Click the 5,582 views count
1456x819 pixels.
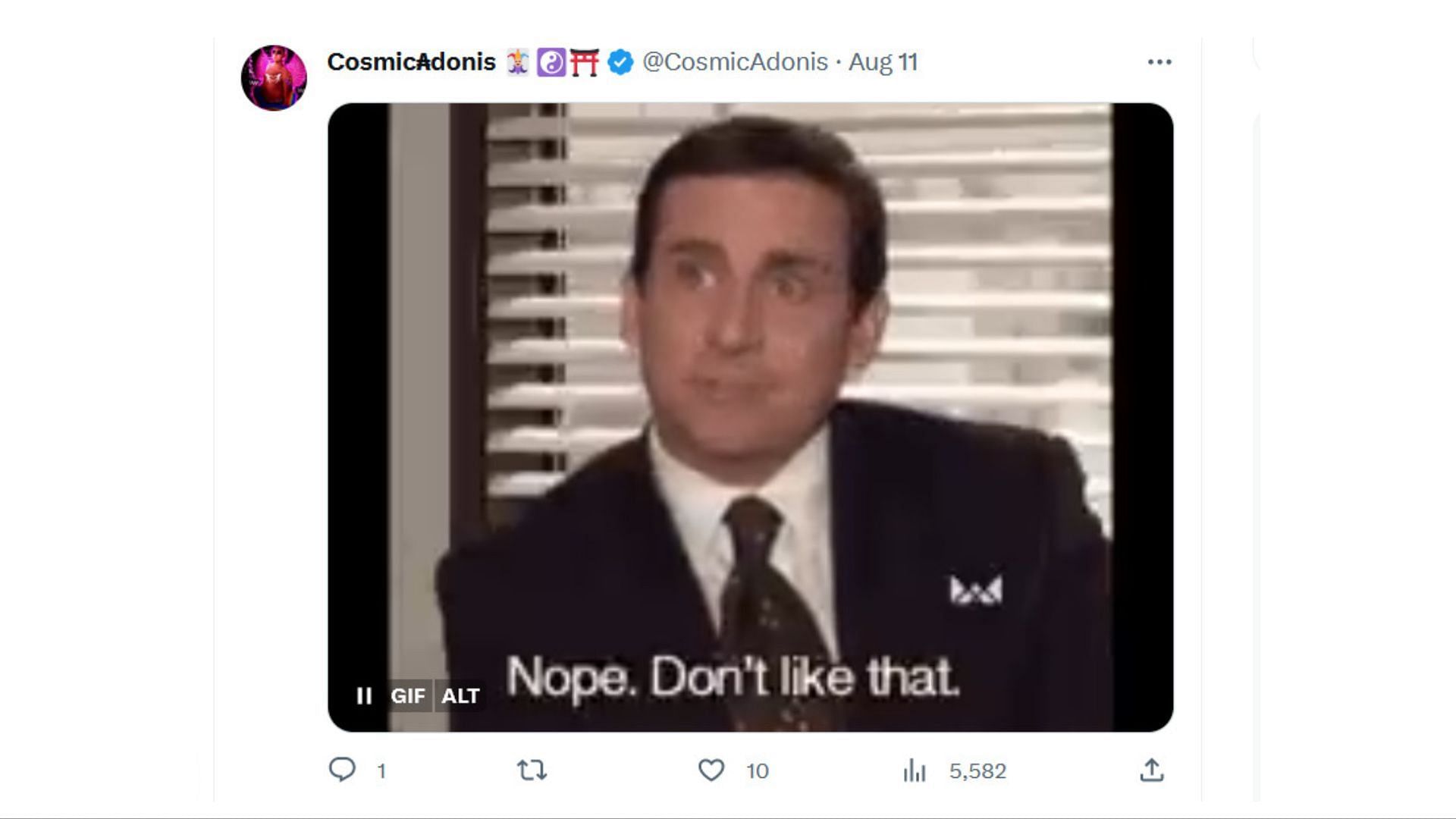(x=977, y=771)
